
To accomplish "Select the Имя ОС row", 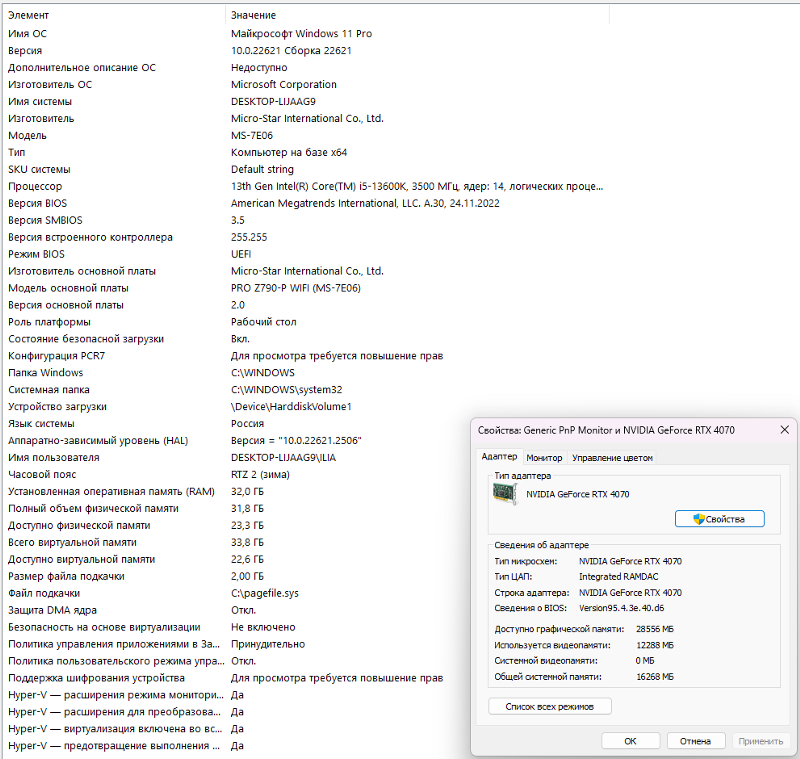I will pyautogui.click(x=306, y=34).
